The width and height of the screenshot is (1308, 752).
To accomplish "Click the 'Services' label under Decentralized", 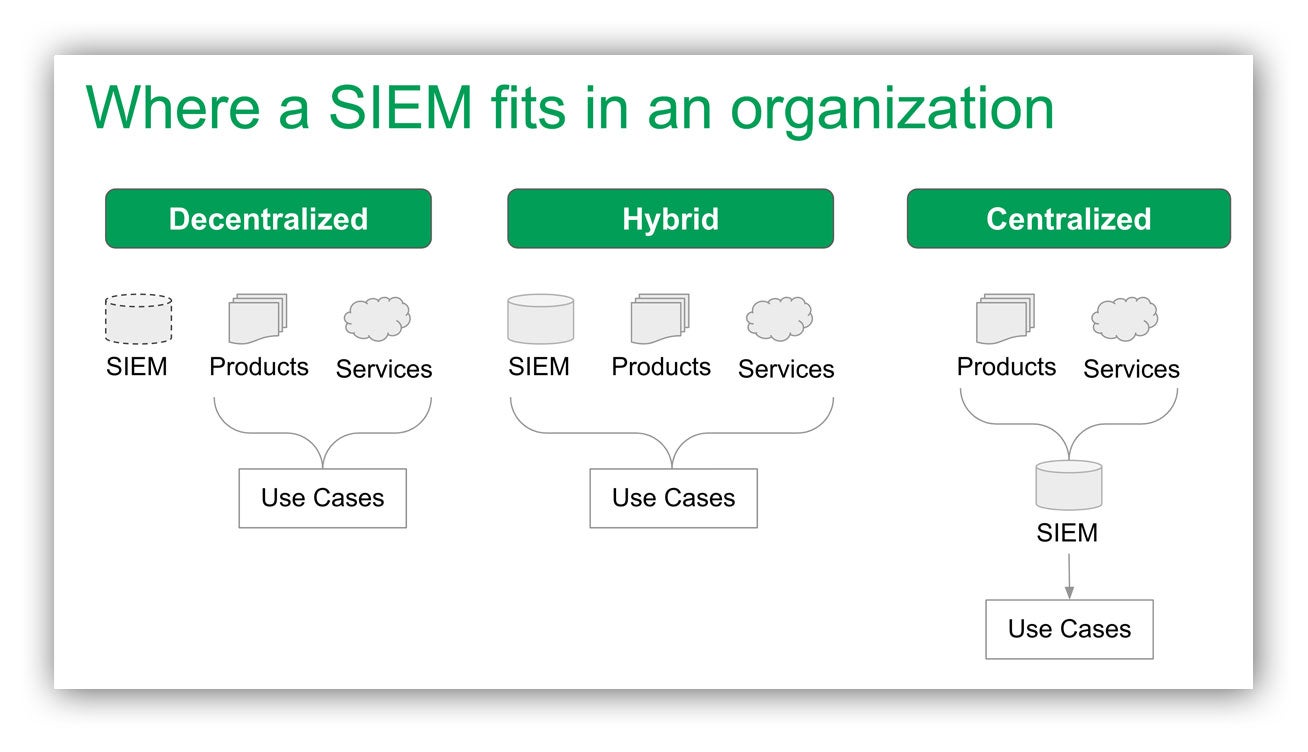I will tap(384, 369).
